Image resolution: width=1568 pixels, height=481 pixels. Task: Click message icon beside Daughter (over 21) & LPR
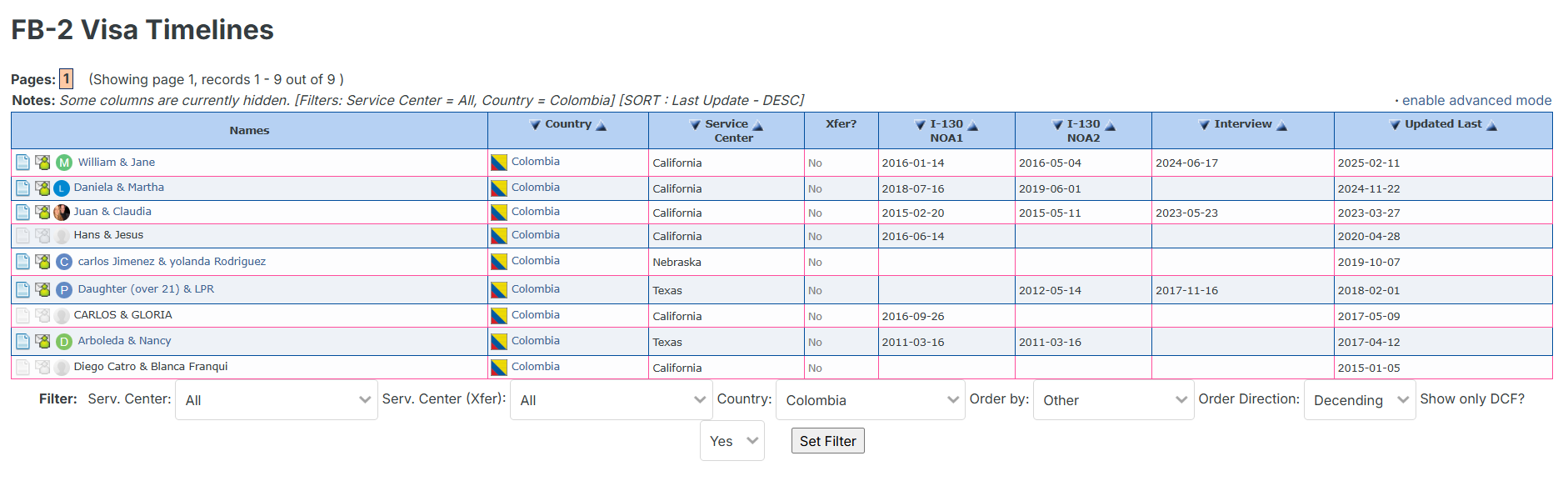pyautogui.click(x=42, y=290)
